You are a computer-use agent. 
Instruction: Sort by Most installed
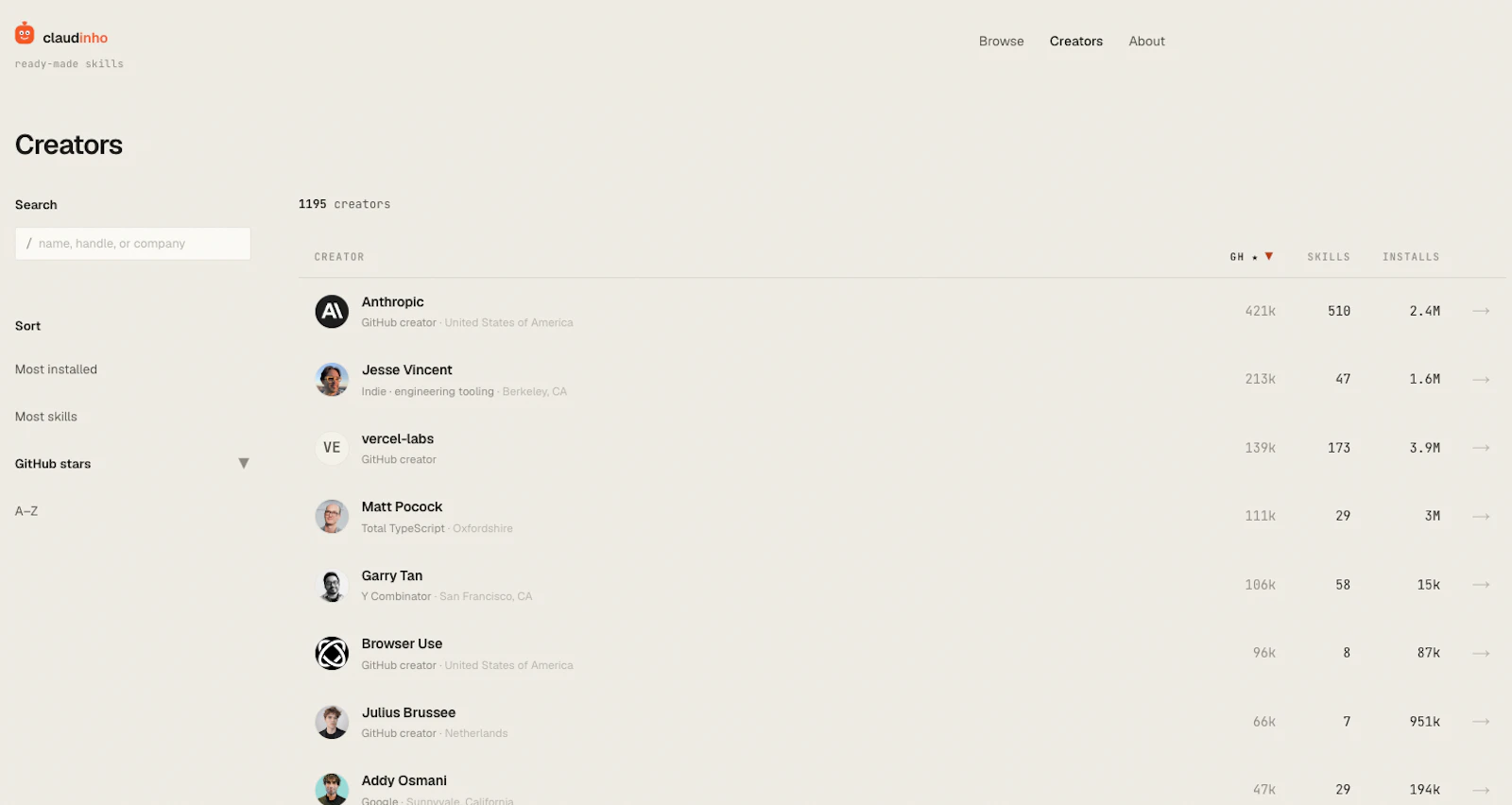[56, 369]
